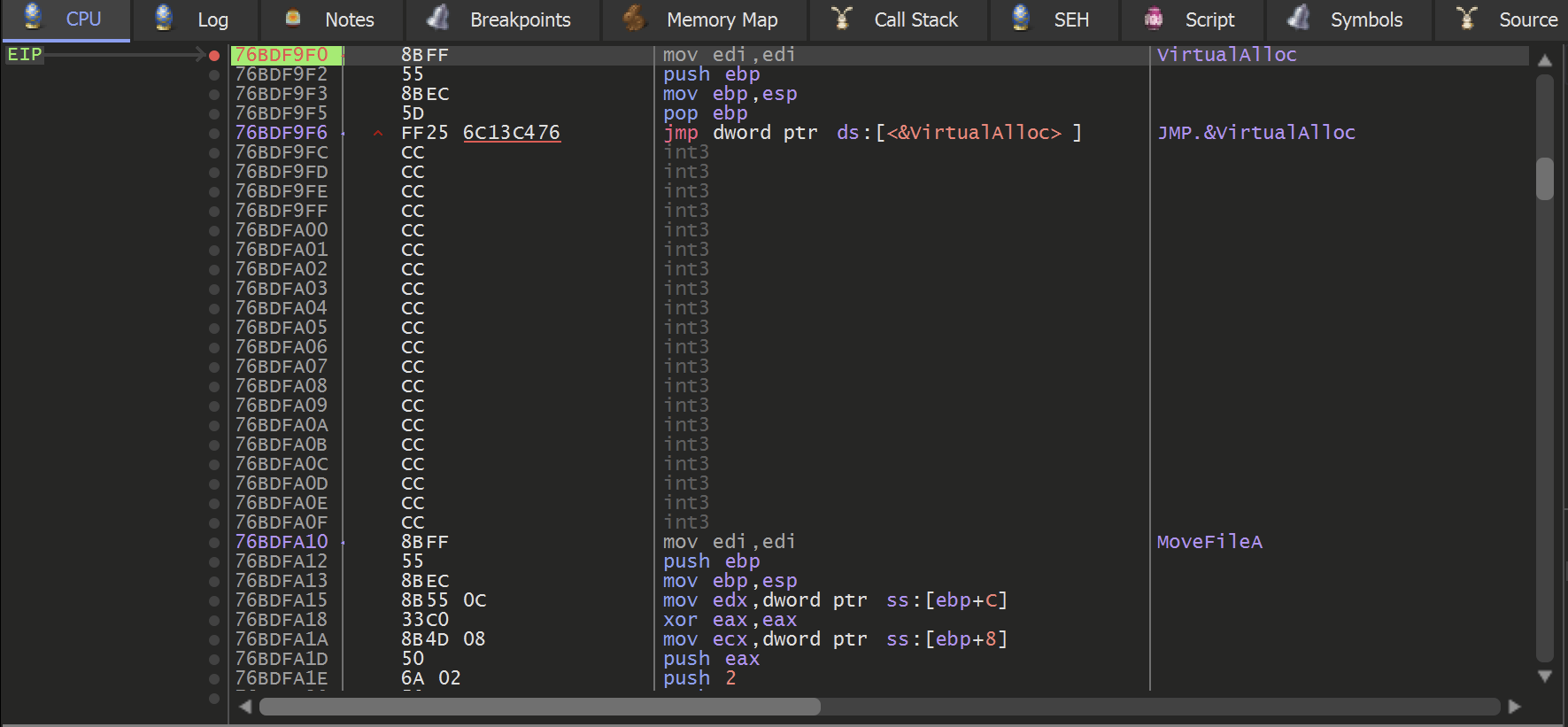Click the address 76BDFA10
Image resolution: width=1568 pixels, height=727 pixels.
282,542
